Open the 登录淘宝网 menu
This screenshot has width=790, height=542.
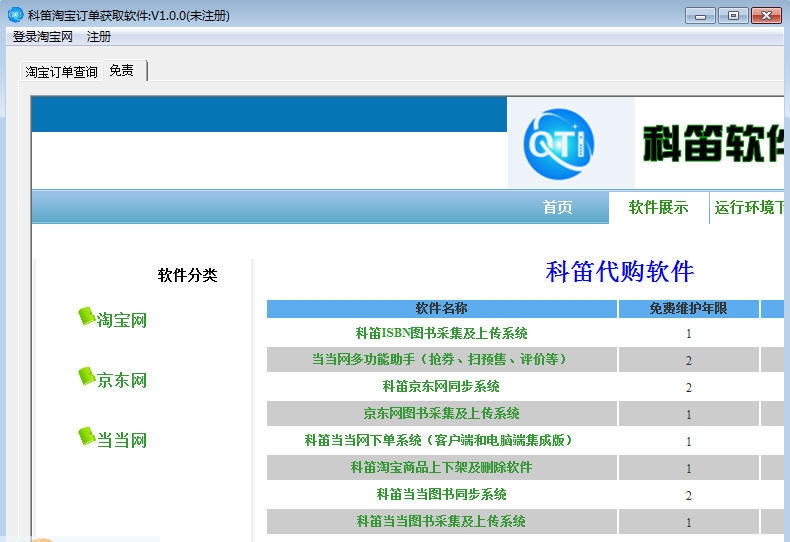[x=43, y=37]
